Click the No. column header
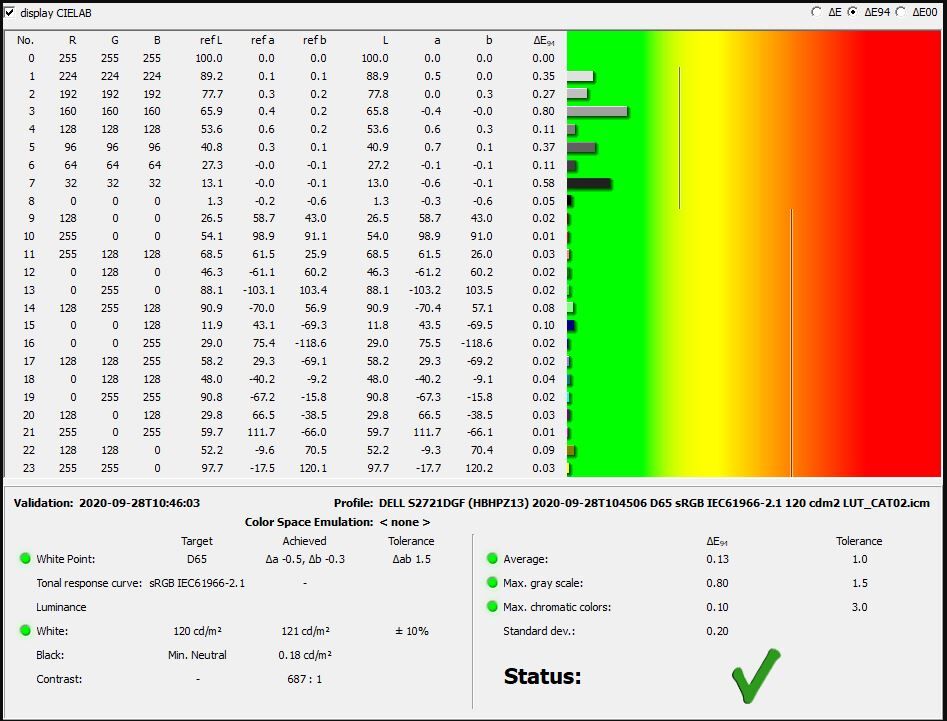The image size is (947, 721). coord(25,40)
